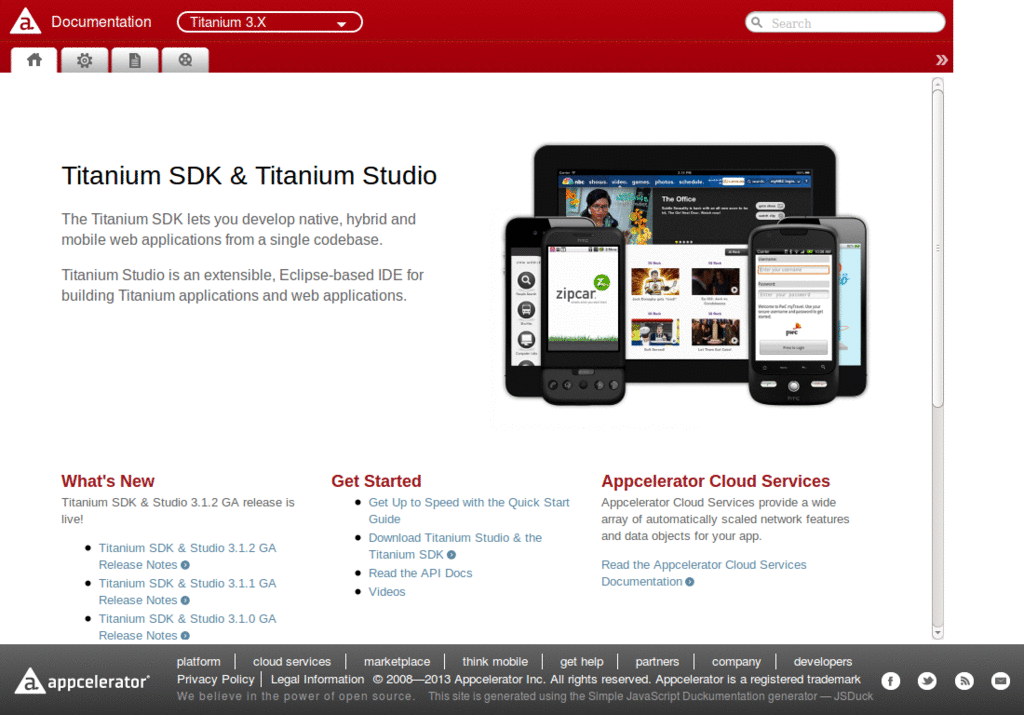Click arrow icon after Cloud Services Documentation
This screenshot has height=715, width=1024.
point(690,582)
